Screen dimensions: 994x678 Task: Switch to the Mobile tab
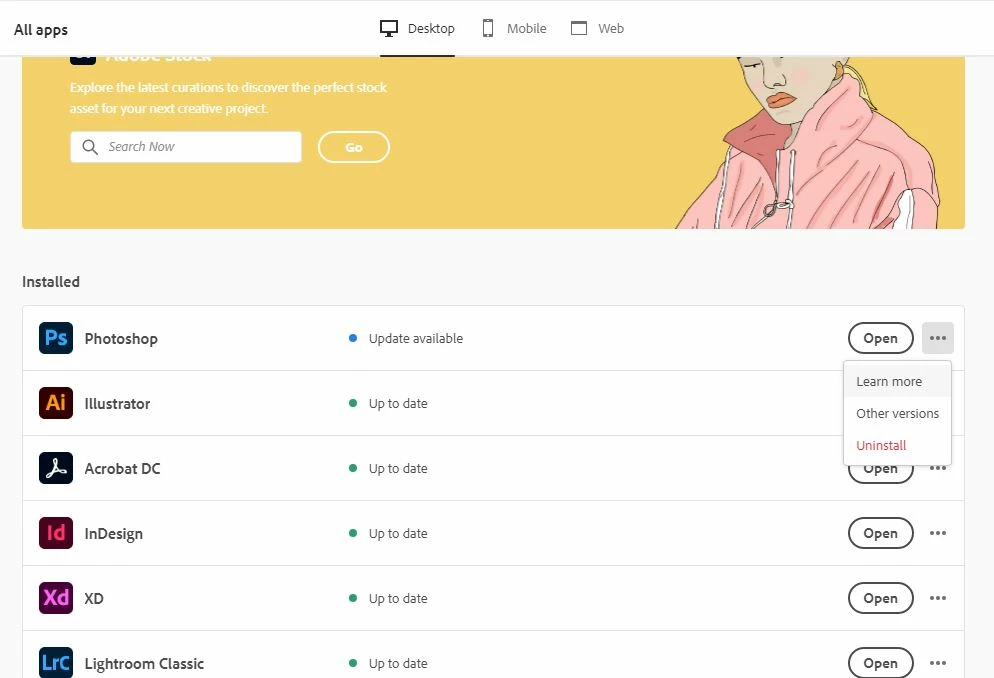click(514, 29)
